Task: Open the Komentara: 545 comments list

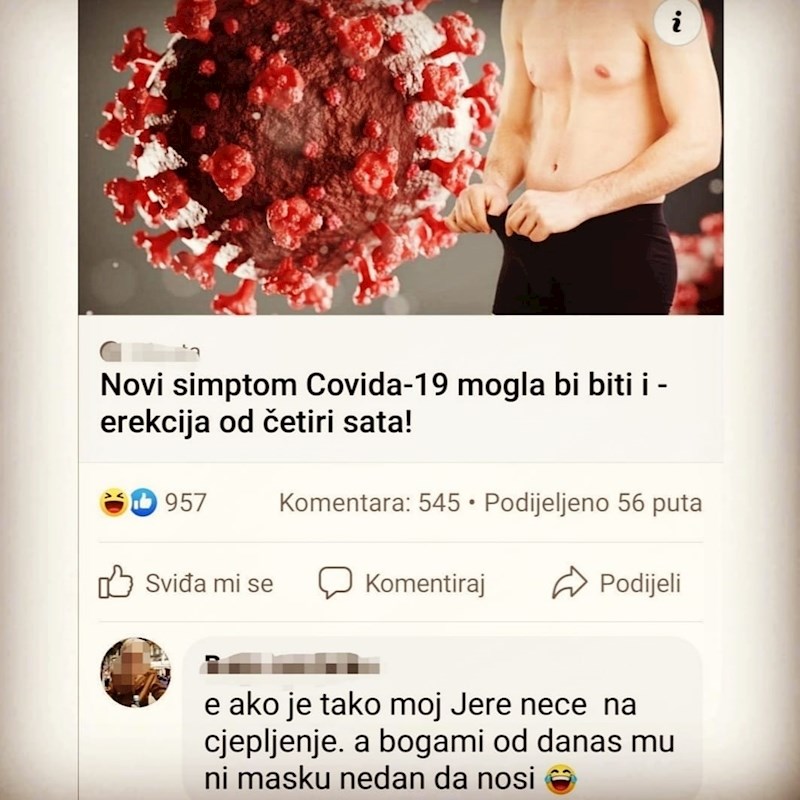Action: coord(369,503)
